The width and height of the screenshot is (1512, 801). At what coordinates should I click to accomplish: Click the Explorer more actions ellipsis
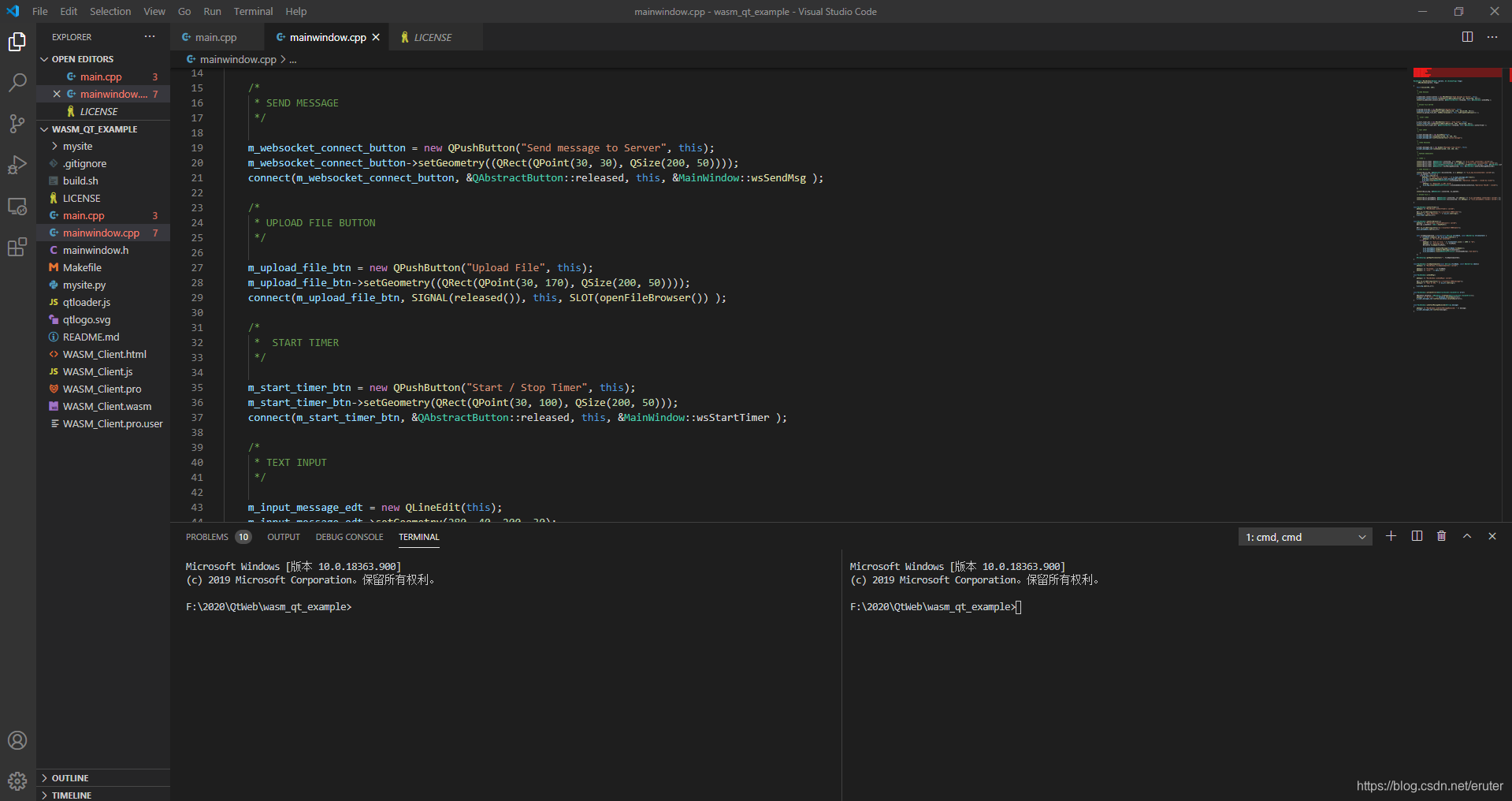(x=150, y=37)
